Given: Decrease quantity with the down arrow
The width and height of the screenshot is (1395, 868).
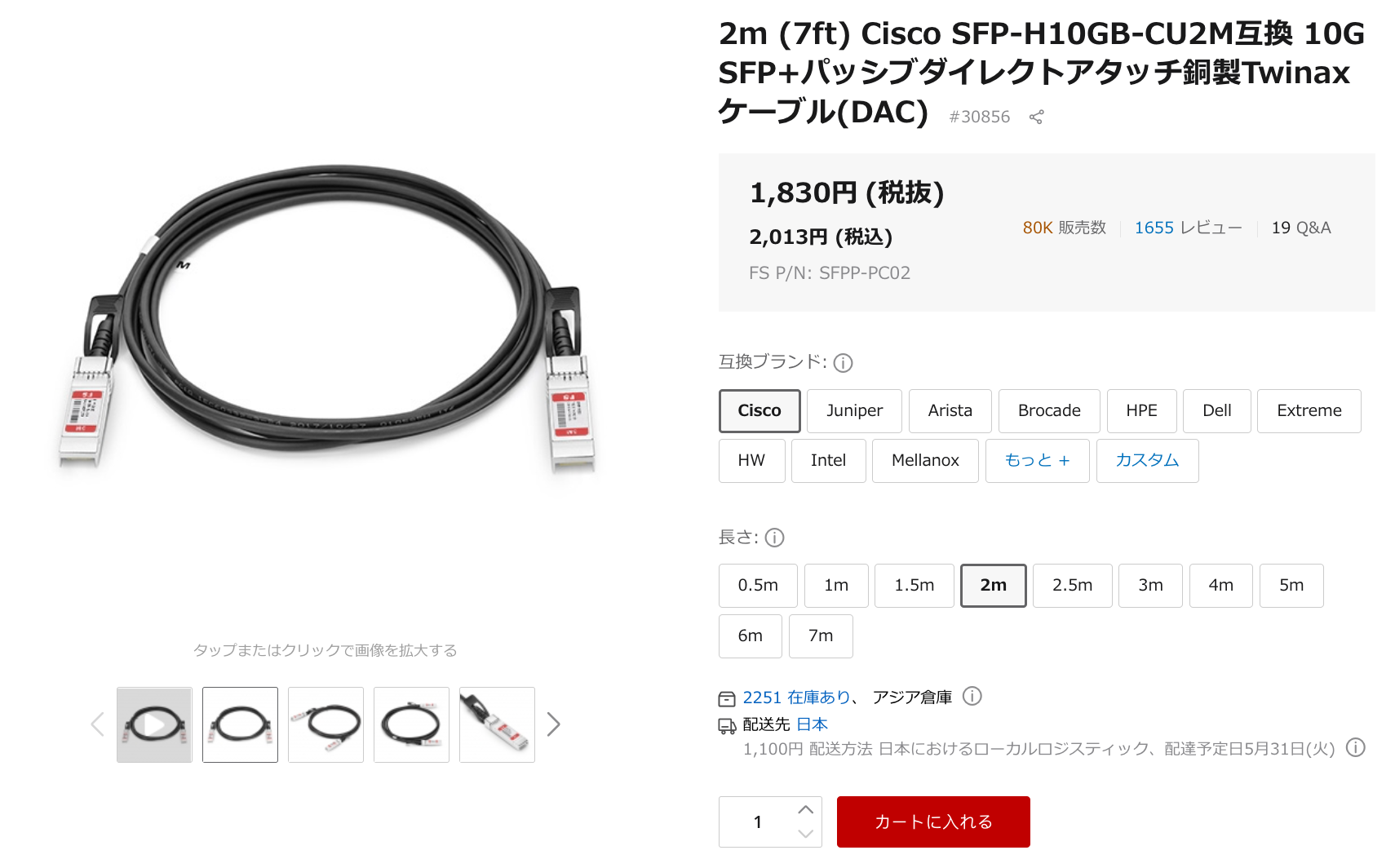Looking at the screenshot, I should pyautogui.click(x=805, y=834).
